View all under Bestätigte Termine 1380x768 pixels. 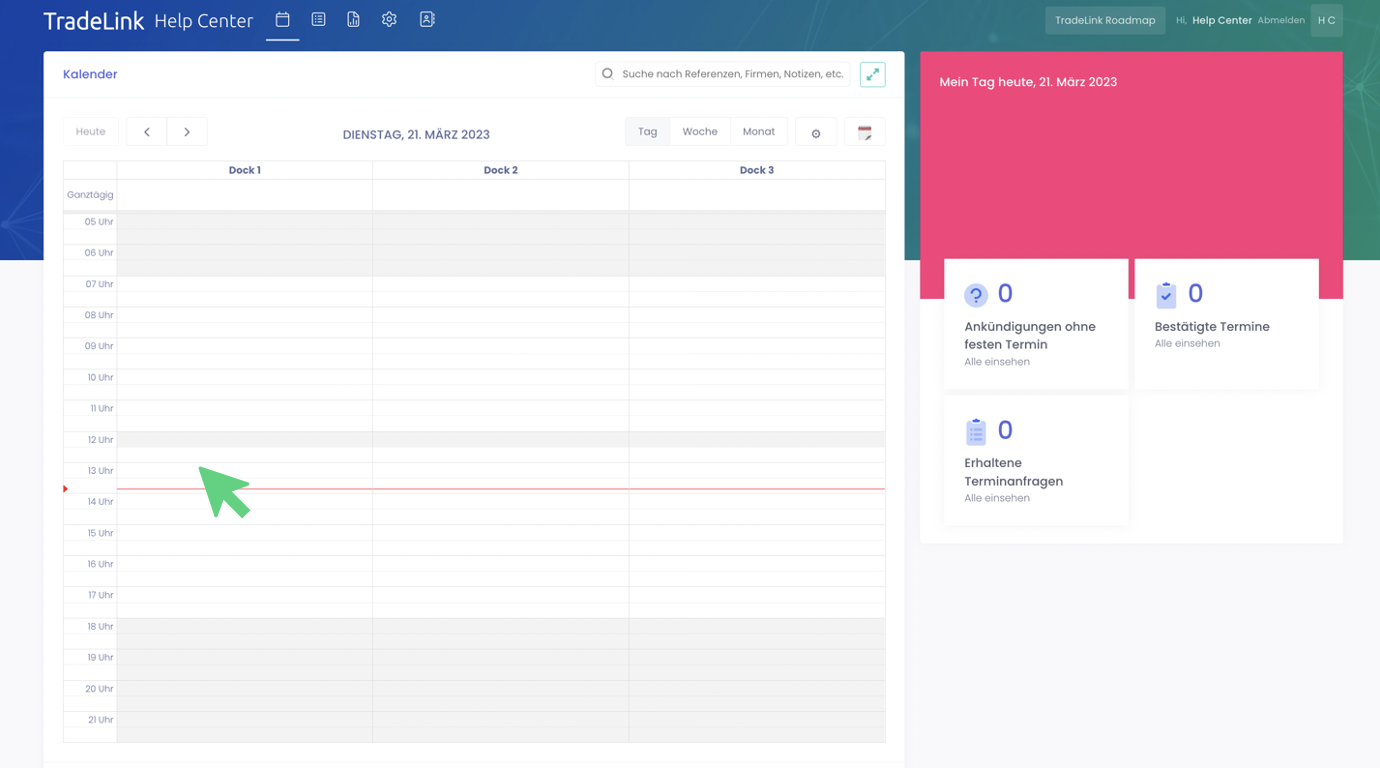tap(1187, 344)
